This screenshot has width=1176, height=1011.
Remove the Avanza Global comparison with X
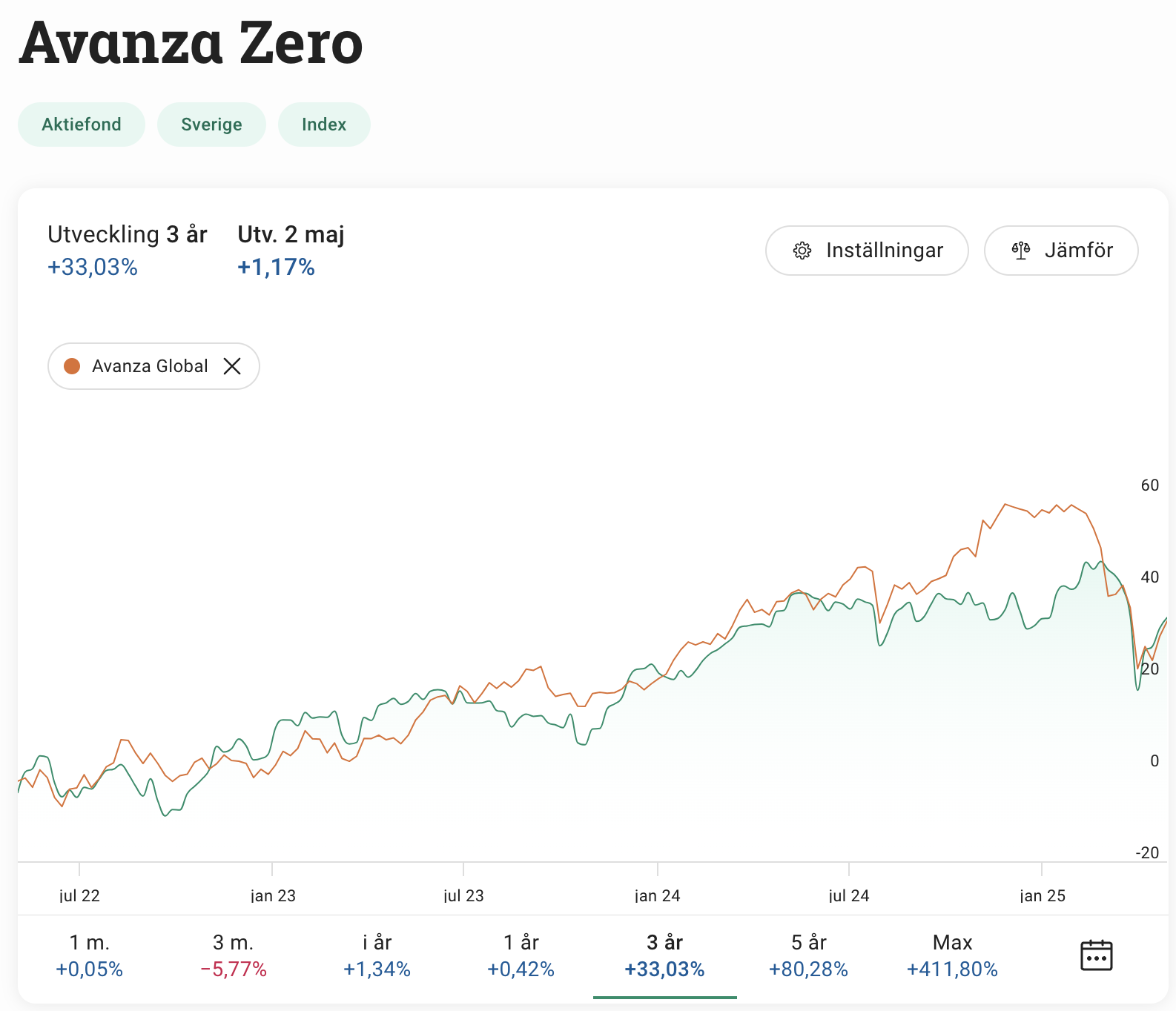232,366
